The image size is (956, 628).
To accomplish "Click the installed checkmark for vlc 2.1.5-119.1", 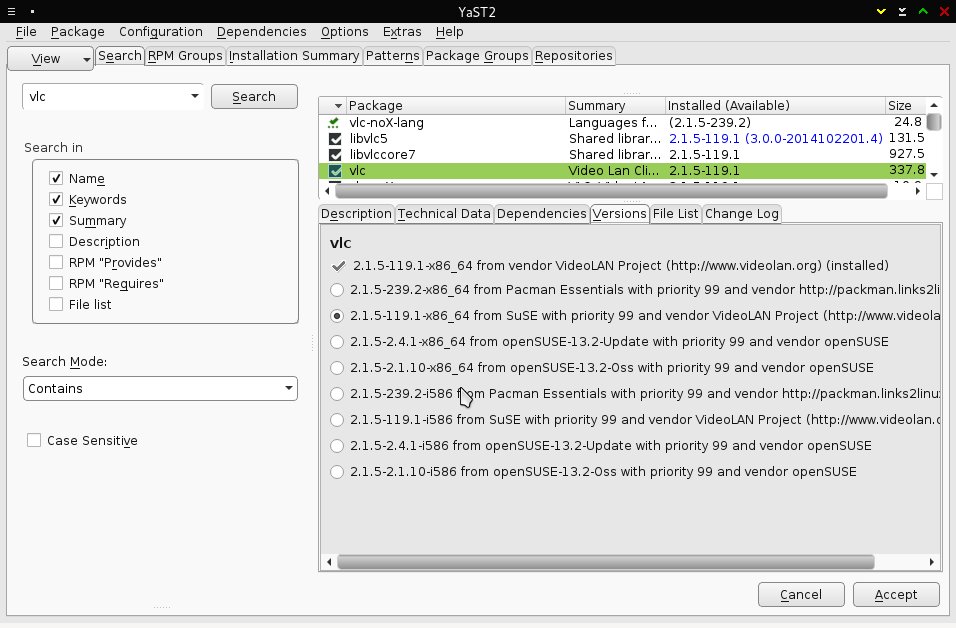I will coord(338,266).
